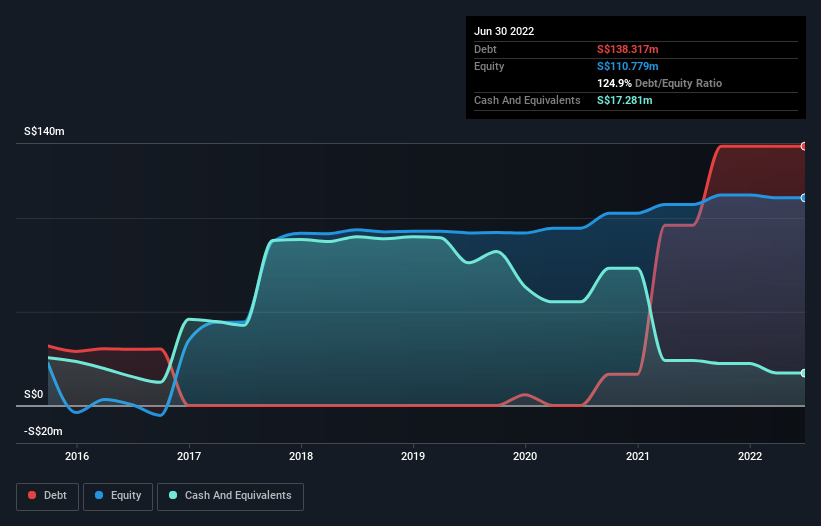821x526 pixels.
Task: Click the Jun 30 2022 tooltip date
Action: 504,31
